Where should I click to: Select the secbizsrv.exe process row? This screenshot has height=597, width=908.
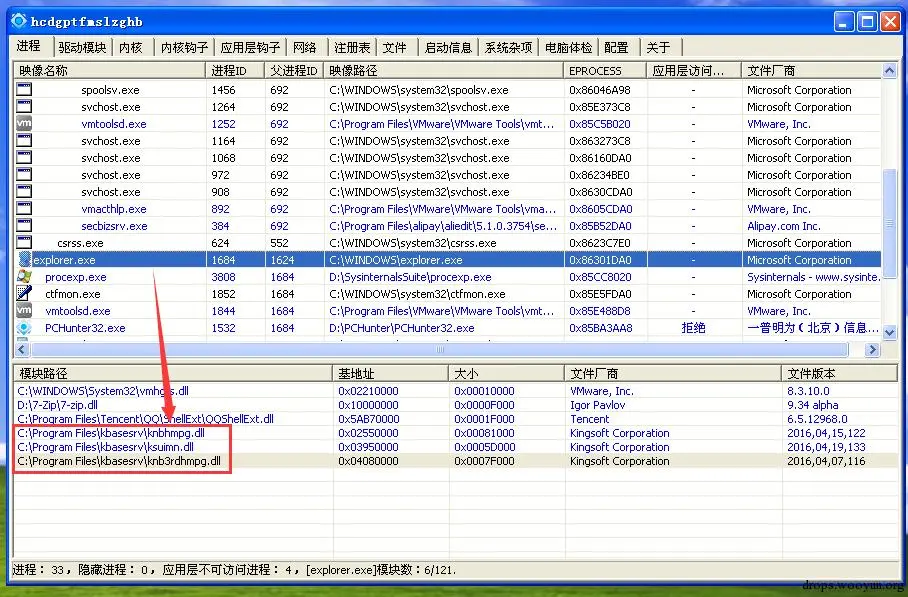click(447, 226)
